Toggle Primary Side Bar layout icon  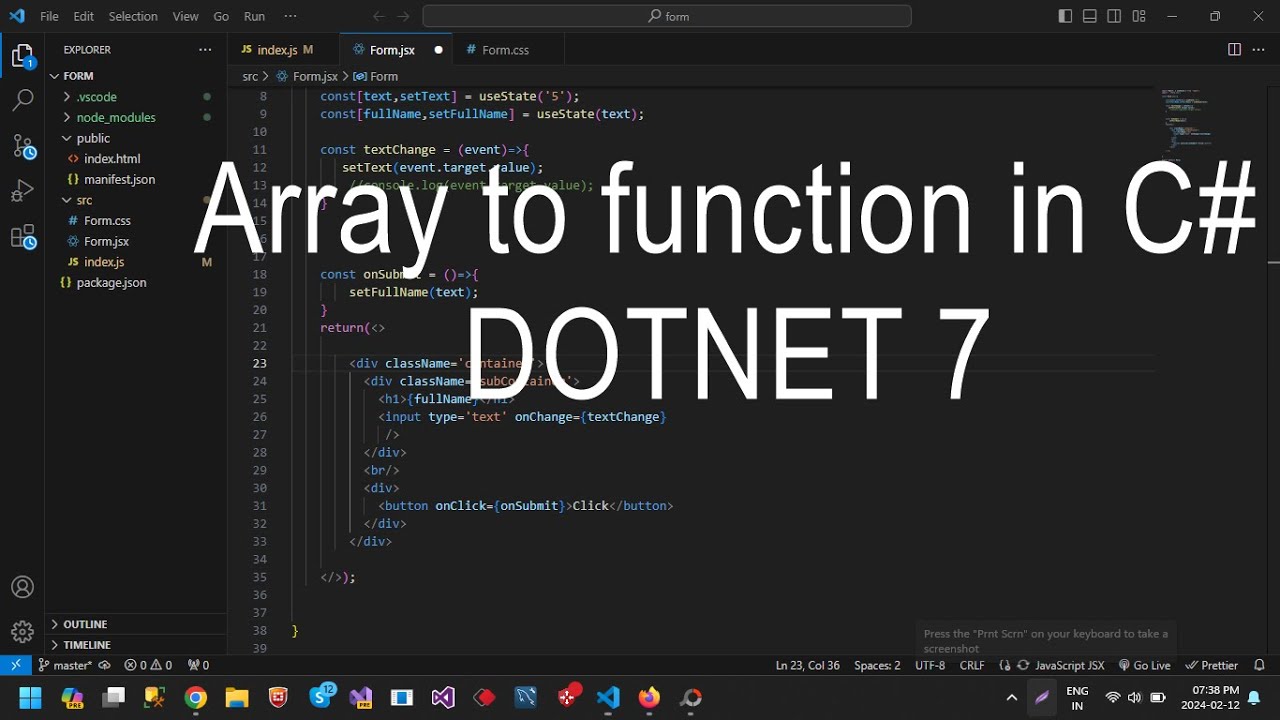coord(1065,16)
